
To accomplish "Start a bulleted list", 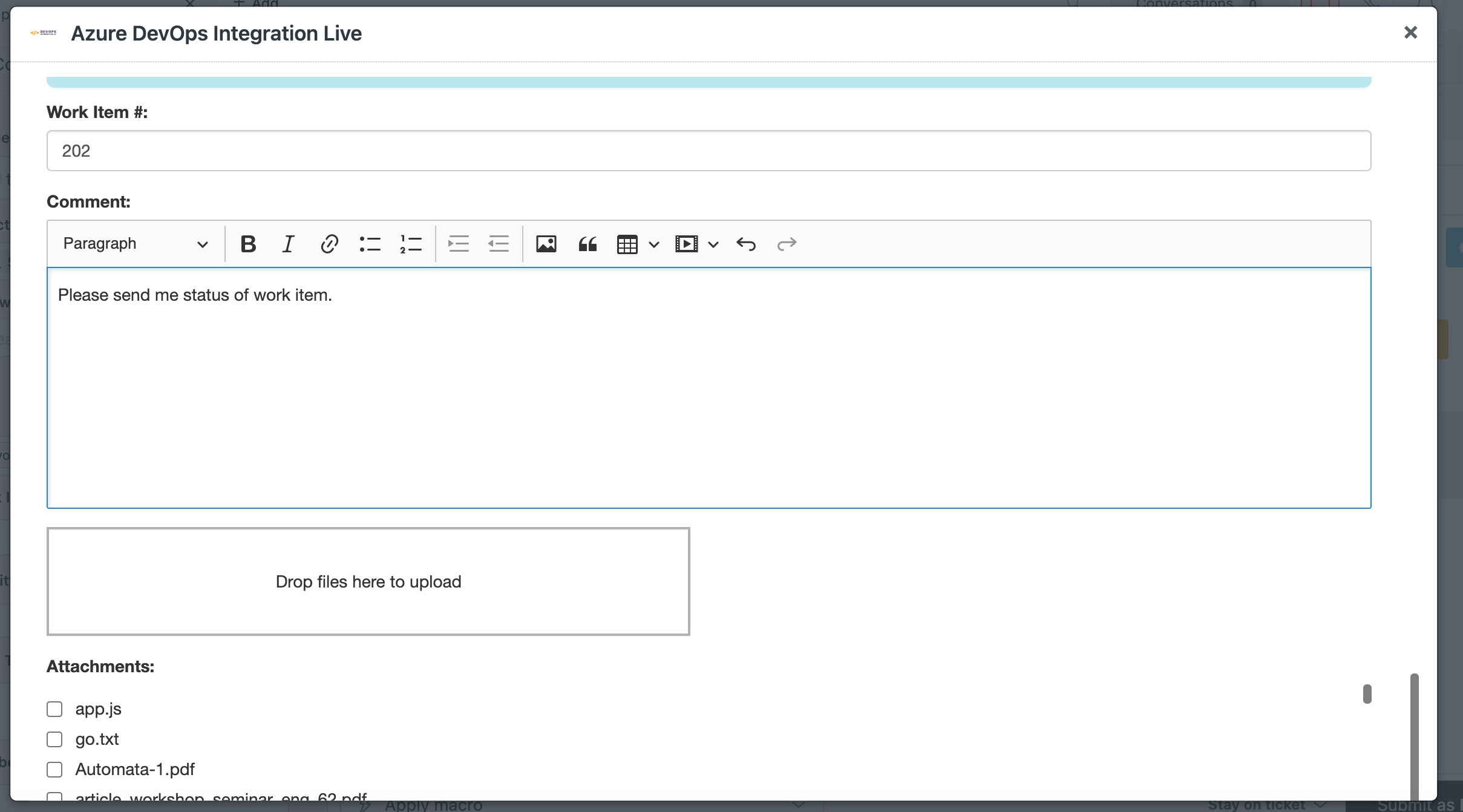I will 370,244.
